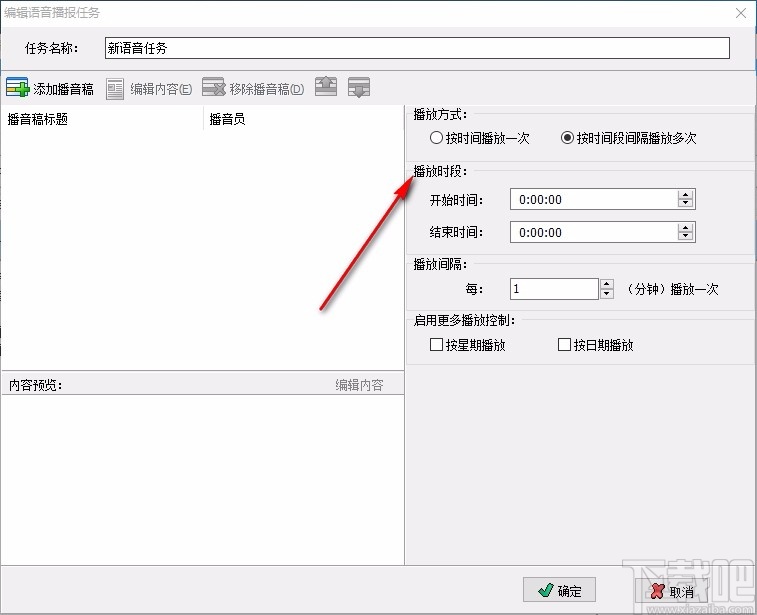Close the 编辑语音播报任务 dialog
The height and width of the screenshot is (615, 757).
(x=741, y=13)
